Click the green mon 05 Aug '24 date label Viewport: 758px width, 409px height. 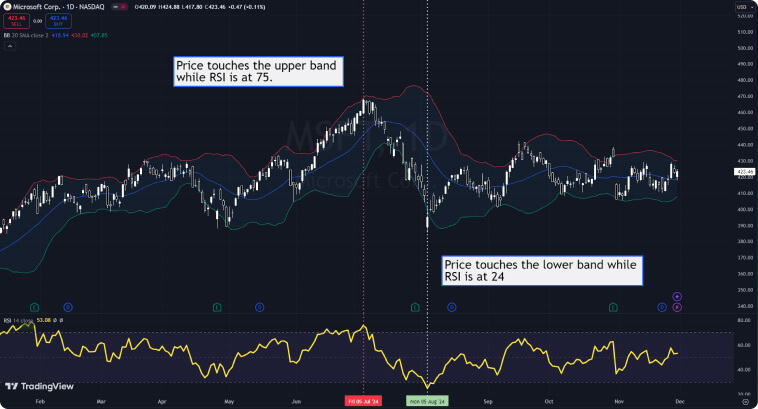(x=427, y=401)
